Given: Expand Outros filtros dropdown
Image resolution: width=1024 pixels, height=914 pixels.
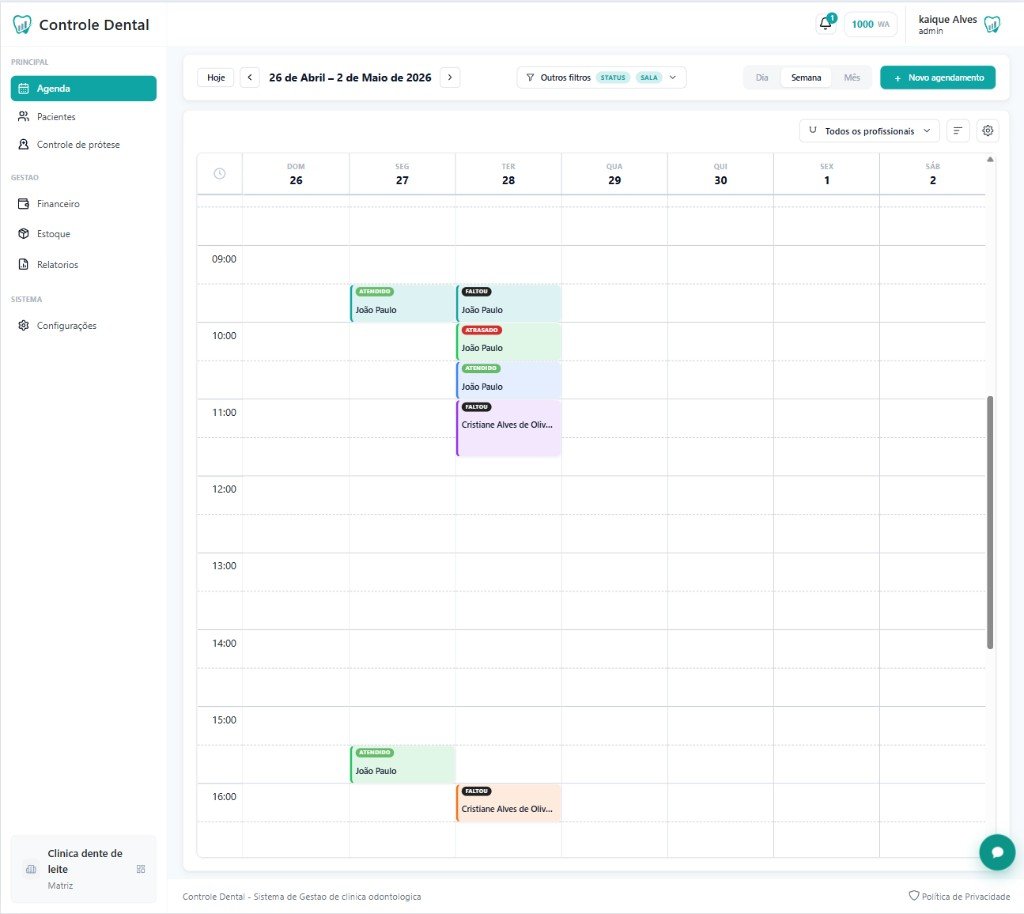Looking at the screenshot, I should pos(601,77).
